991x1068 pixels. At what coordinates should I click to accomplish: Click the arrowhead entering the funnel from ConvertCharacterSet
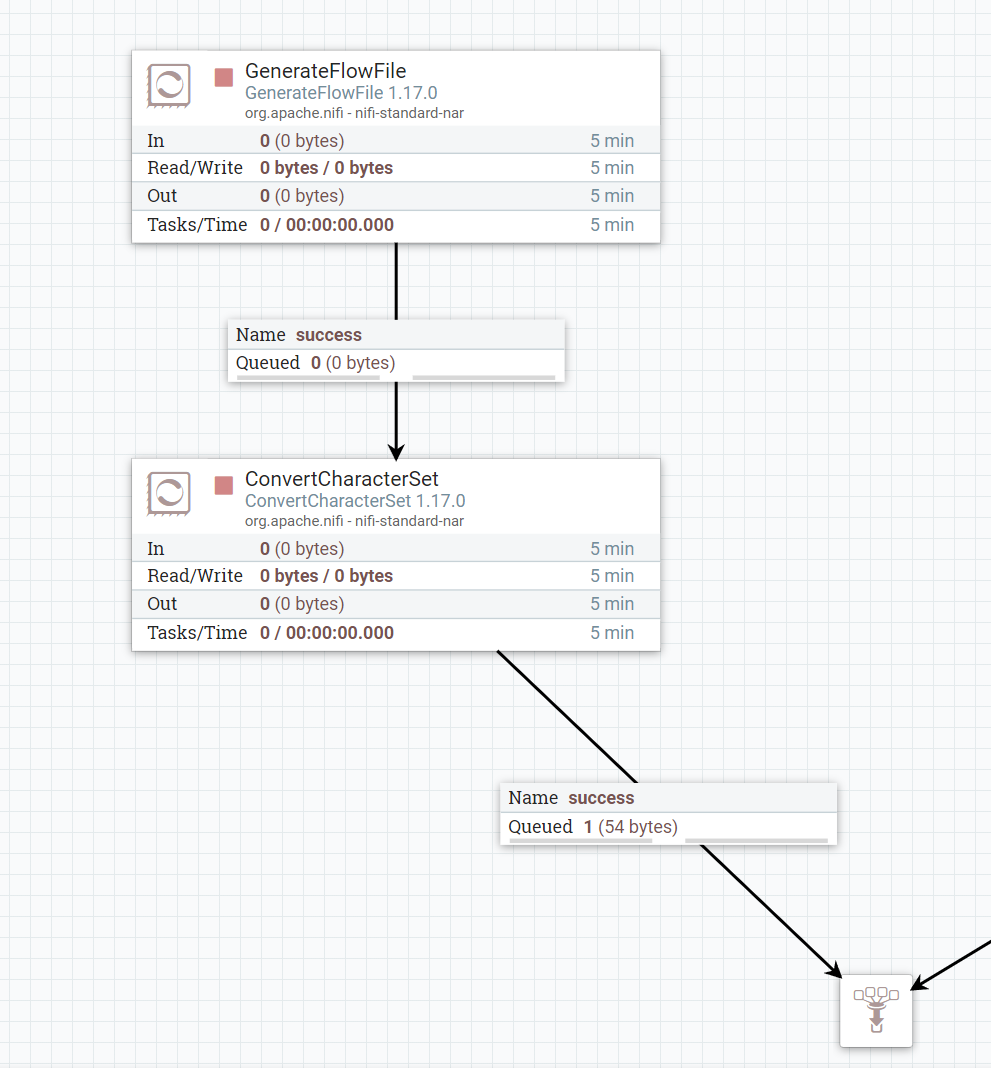coord(833,968)
